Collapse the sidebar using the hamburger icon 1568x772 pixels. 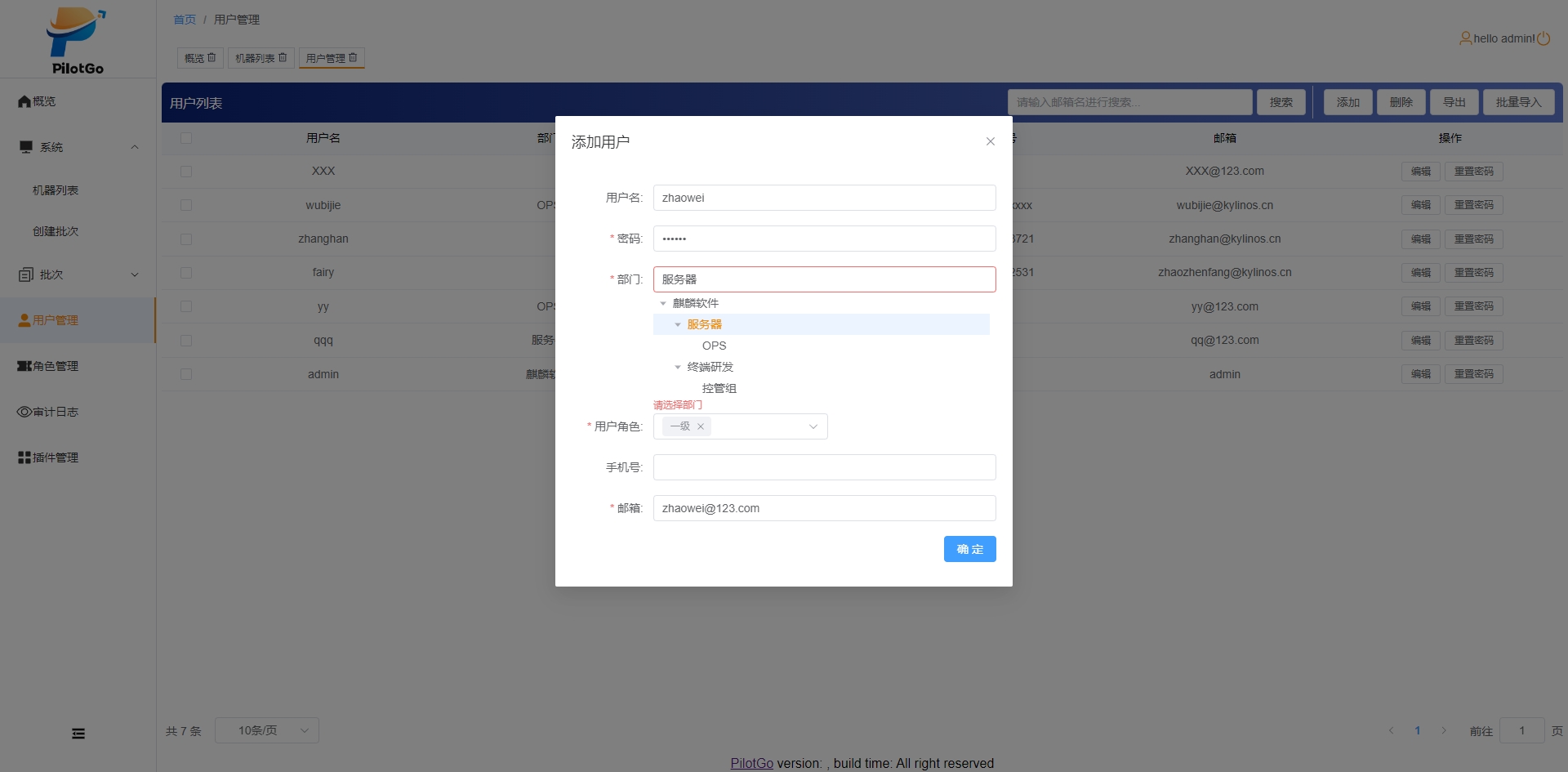click(78, 734)
